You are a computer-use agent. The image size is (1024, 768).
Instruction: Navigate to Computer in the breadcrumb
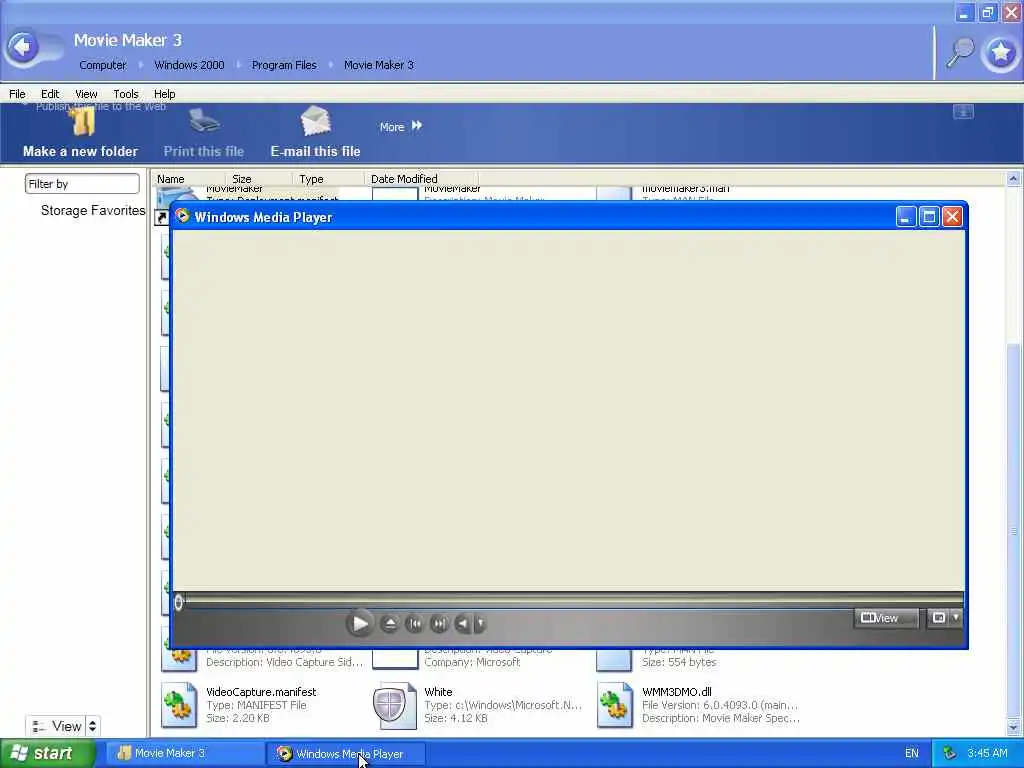click(103, 65)
